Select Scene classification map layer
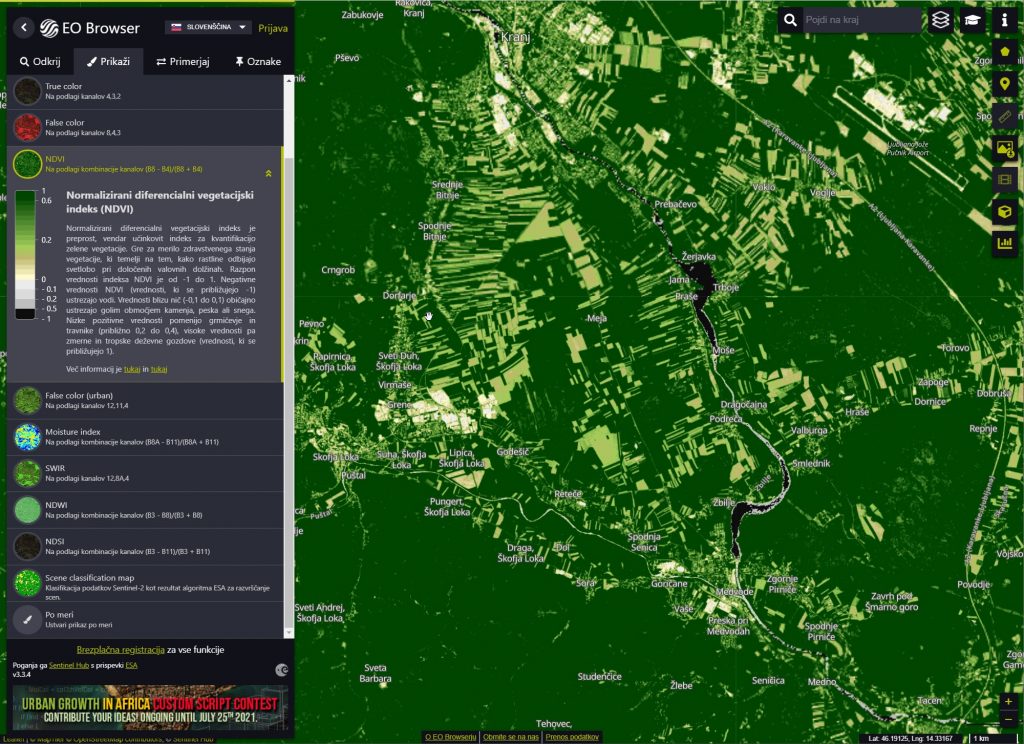 [145, 583]
